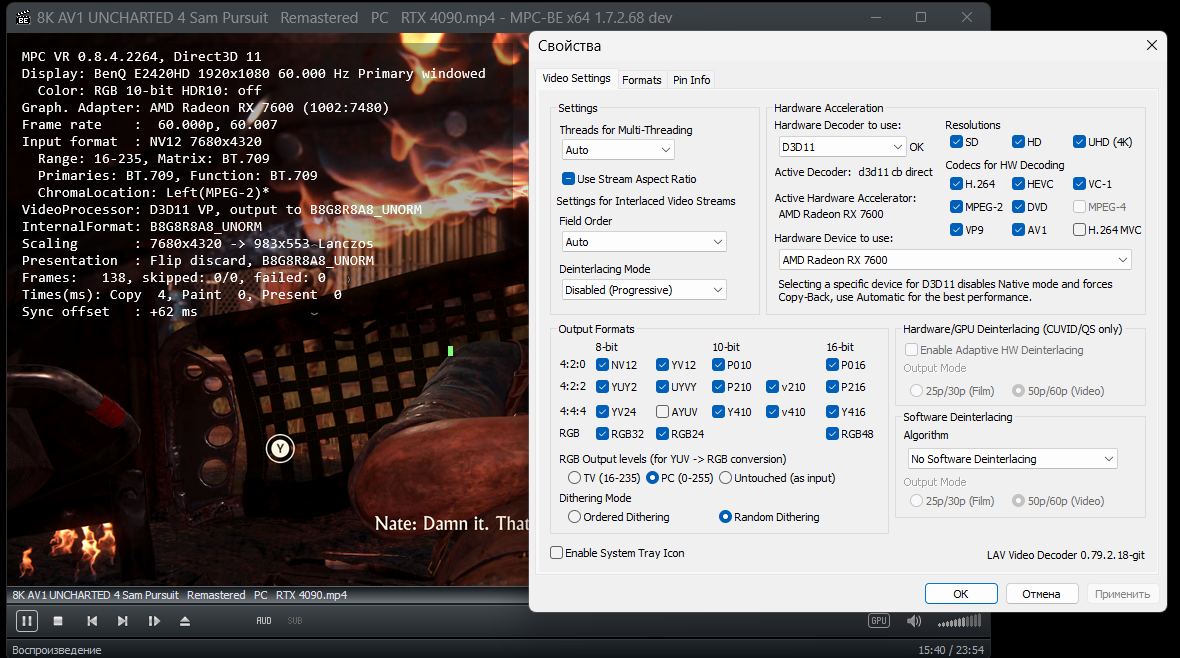Open the Field Order dropdown
This screenshot has width=1180, height=658.
click(644, 242)
